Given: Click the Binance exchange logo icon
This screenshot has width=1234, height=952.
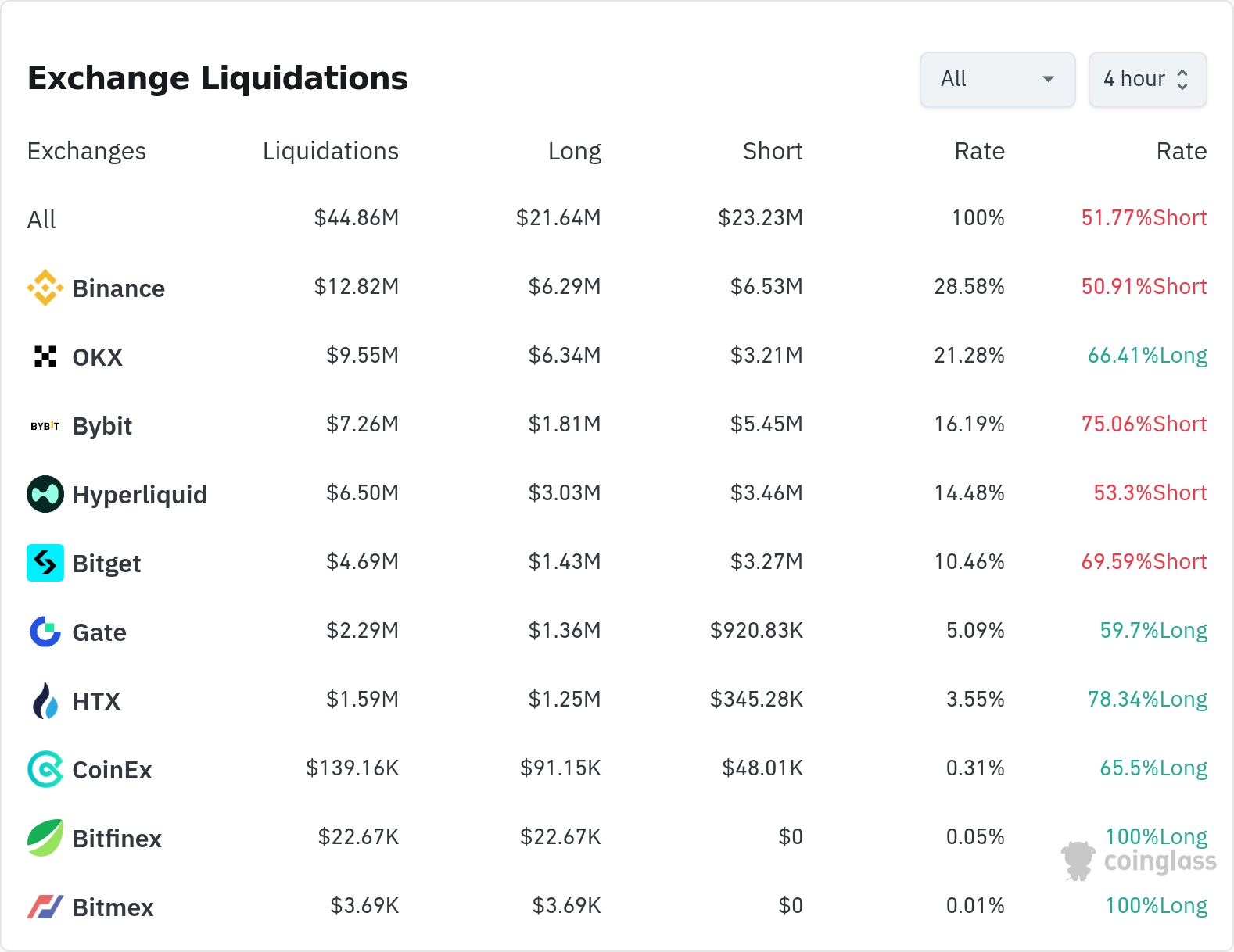Looking at the screenshot, I should click(x=45, y=288).
